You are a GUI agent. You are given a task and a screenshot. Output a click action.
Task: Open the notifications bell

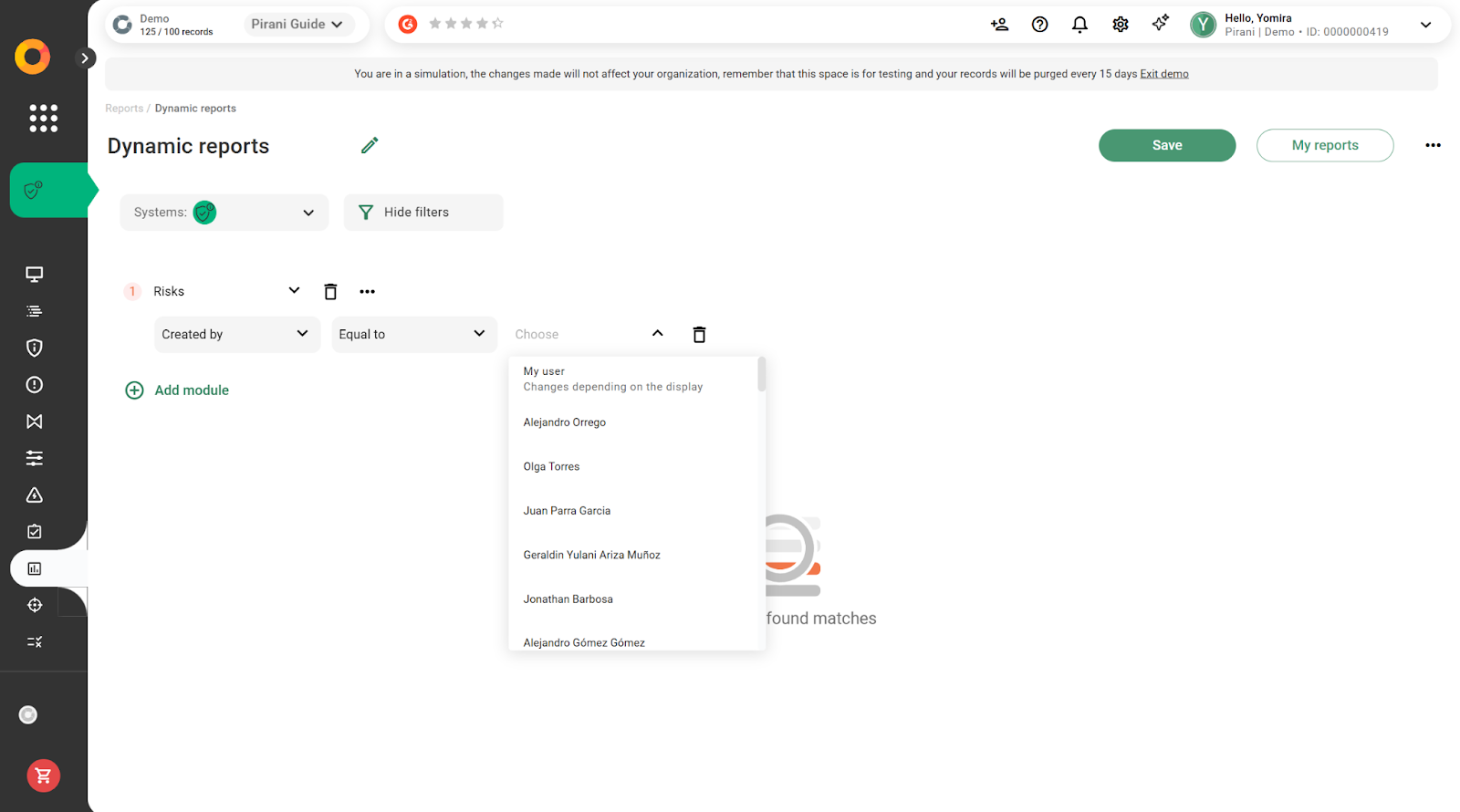(1079, 25)
